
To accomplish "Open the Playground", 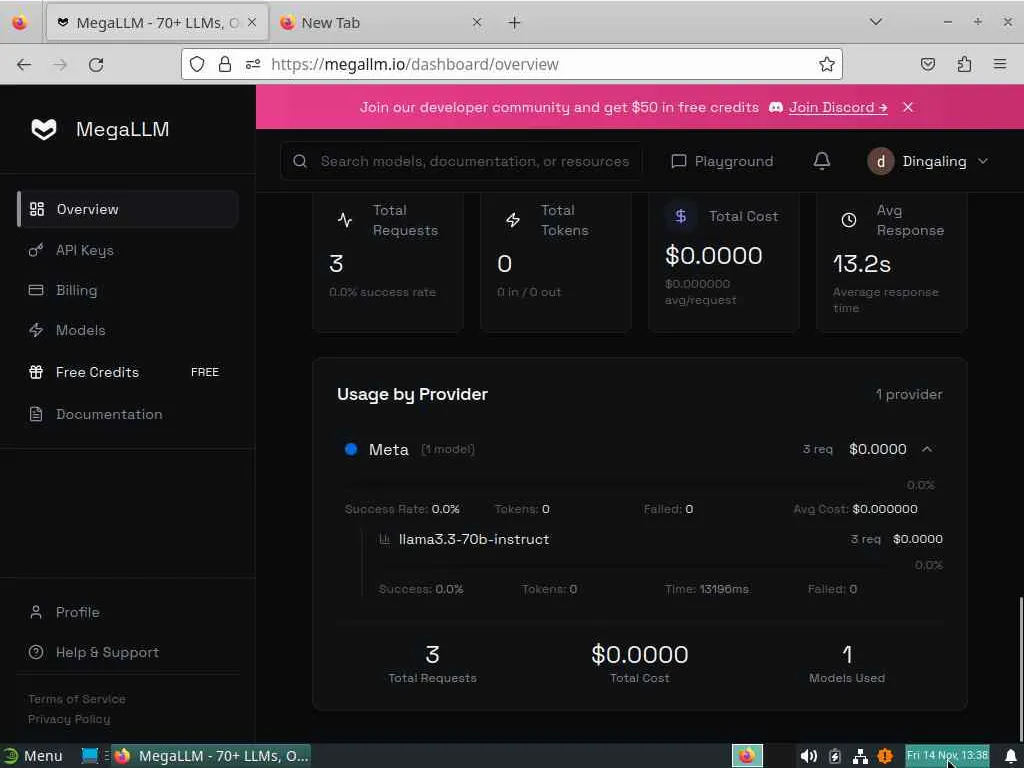I will point(722,161).
